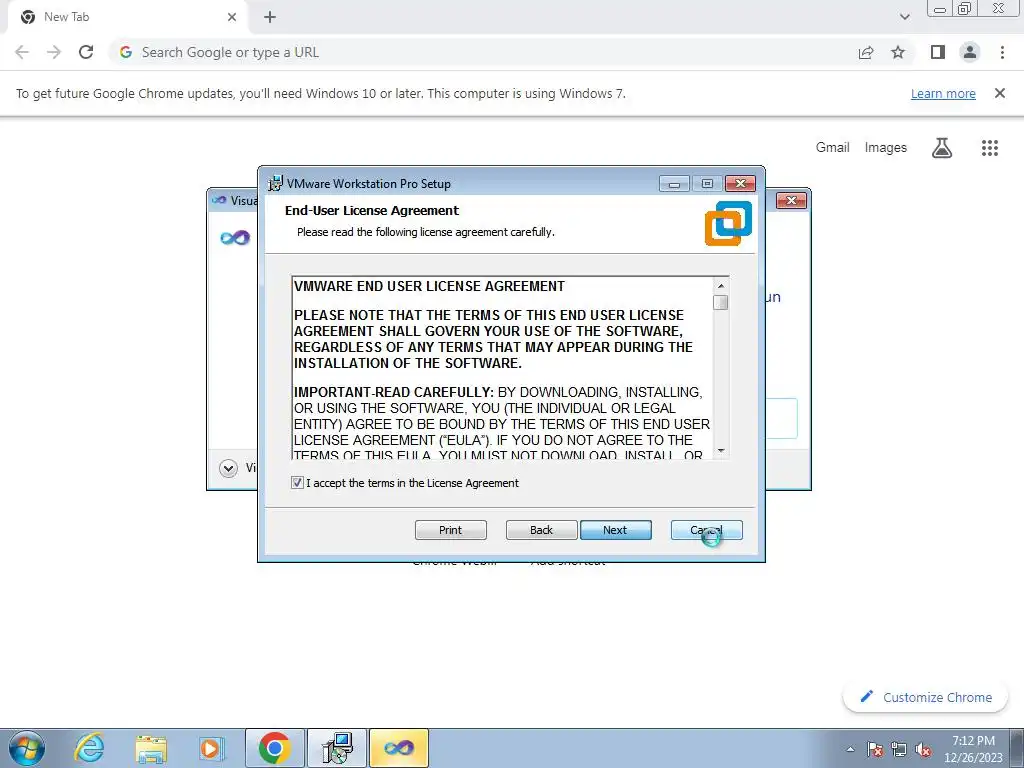Focus the Chrome address bar
Viewport: 1024px width, 768px height.
pos(483,52)
